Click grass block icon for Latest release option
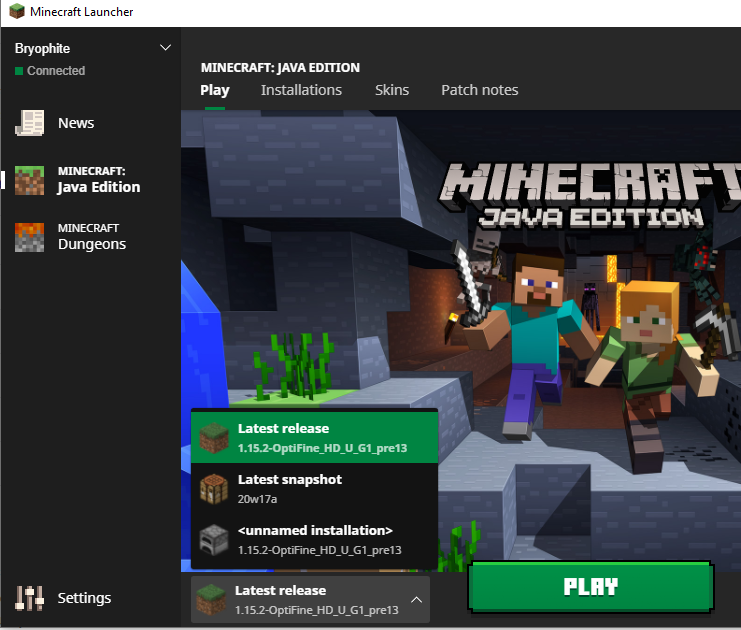This screenshot has height=630, width=741. (x=213, y=438)
